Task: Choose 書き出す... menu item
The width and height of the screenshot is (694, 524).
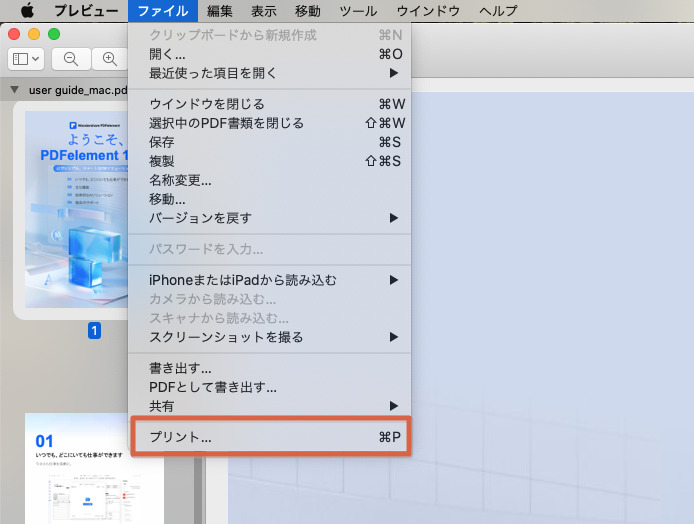Action: pos(270,368)
